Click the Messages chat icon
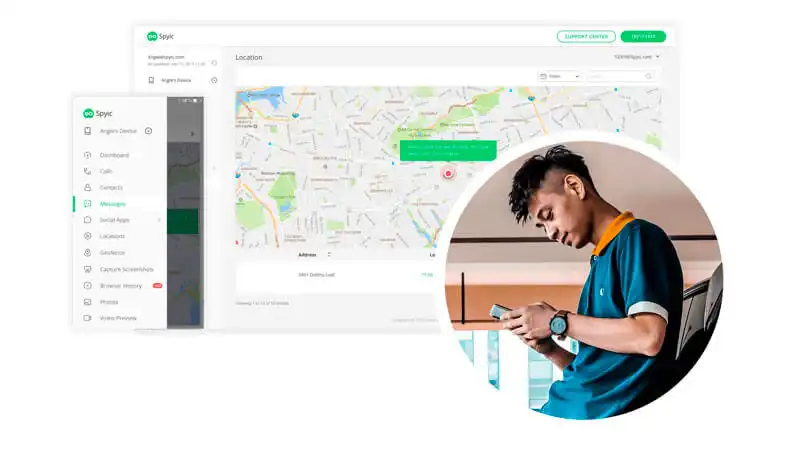This screenshot has width=800, height=450. tap(88, 204)
